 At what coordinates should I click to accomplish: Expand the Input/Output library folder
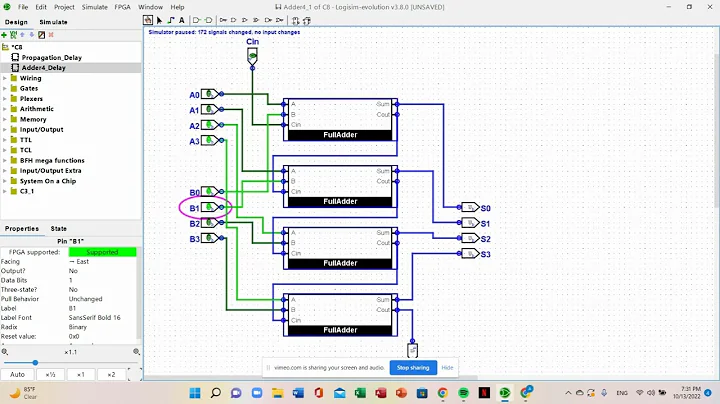pyautogui.click(x=5, y=129)
